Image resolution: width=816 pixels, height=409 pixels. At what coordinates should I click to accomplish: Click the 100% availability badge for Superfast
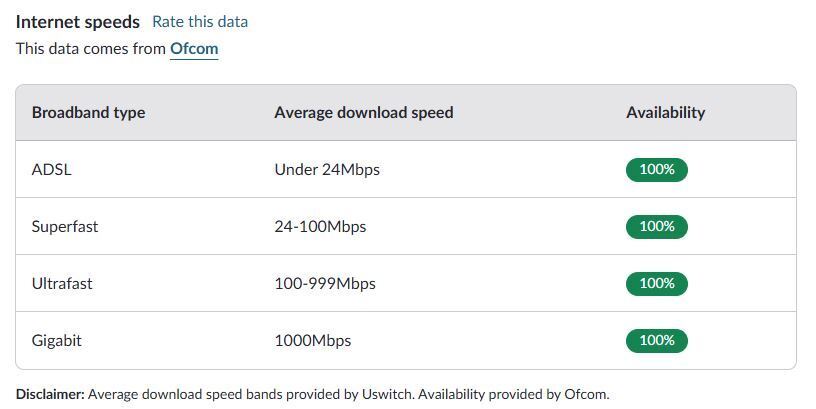(657, 226)
